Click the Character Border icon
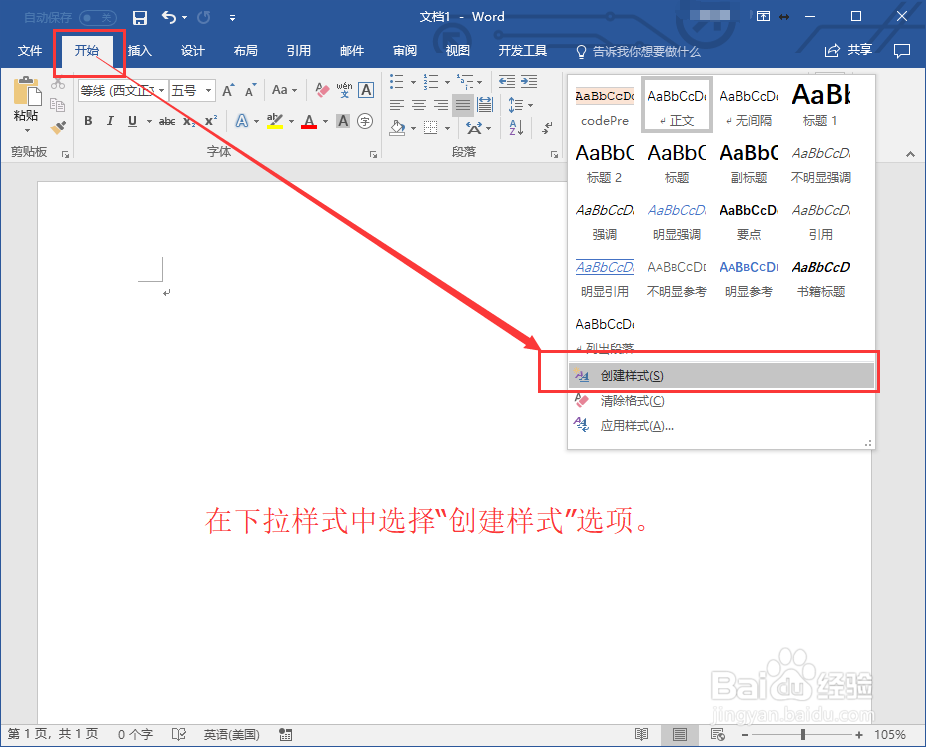The height and width of the screenshot is (747, 926). click(366, 90)
